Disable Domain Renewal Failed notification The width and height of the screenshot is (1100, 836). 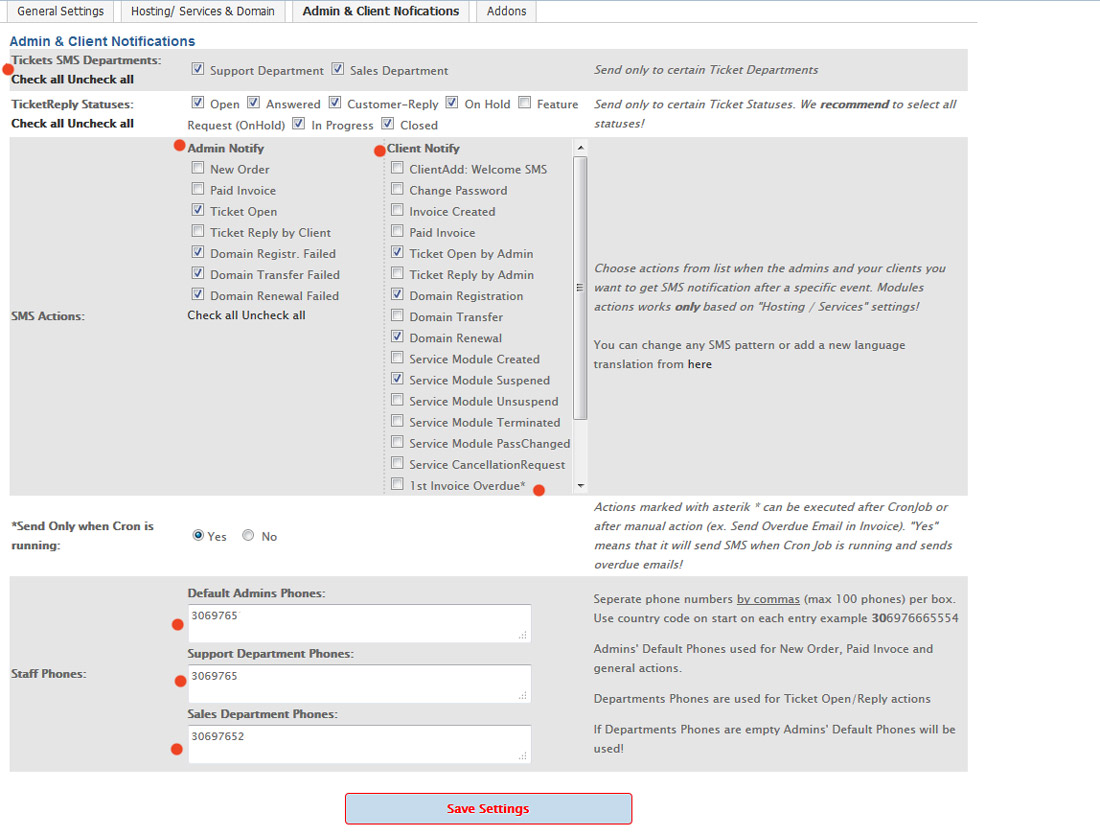(198, 294)
